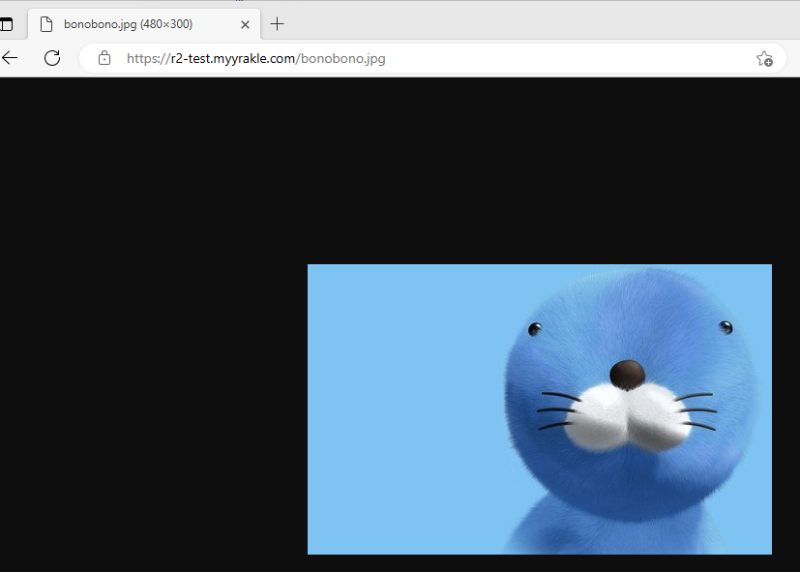Image resolution: width=800 pixels, height=572 pixels.
Task: Click the seal's black nose in image
Action: (627, 374)
